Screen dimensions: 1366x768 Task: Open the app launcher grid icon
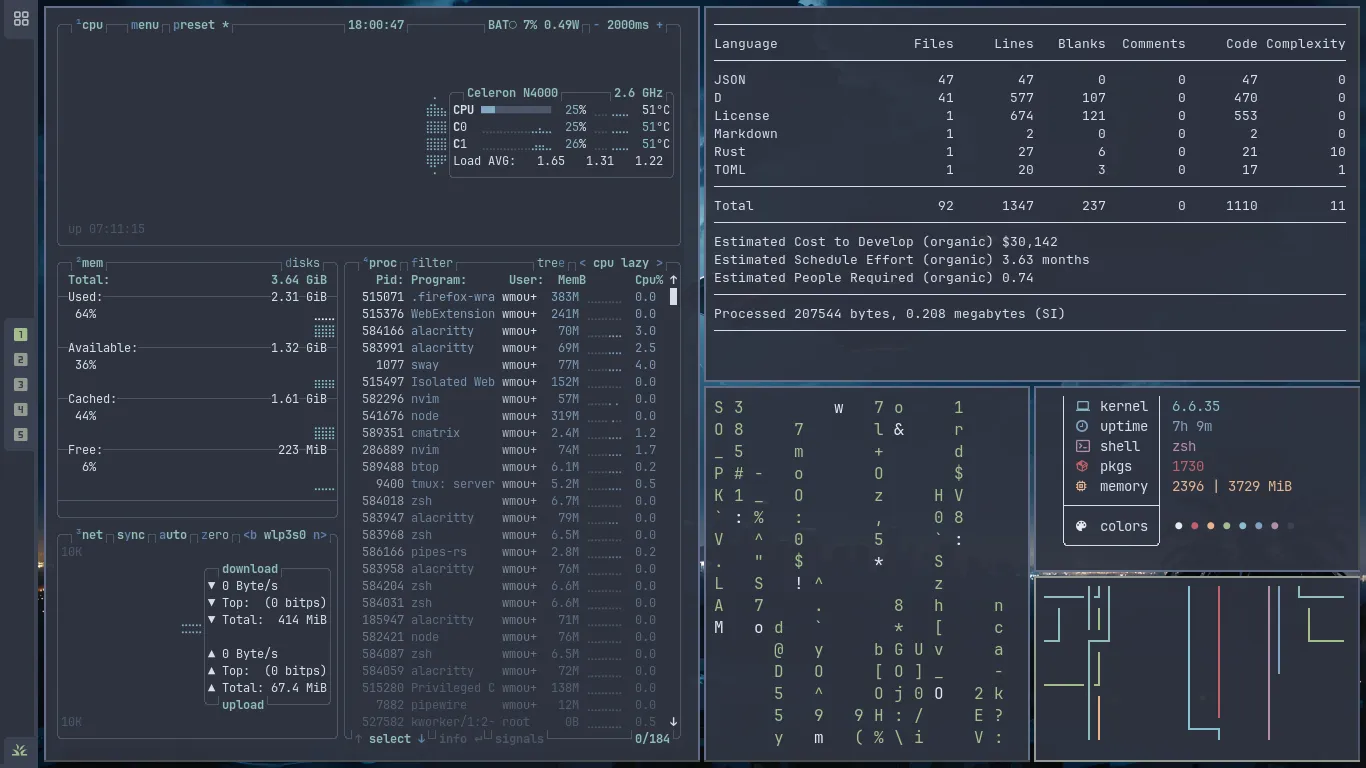(x=20, y=18)
